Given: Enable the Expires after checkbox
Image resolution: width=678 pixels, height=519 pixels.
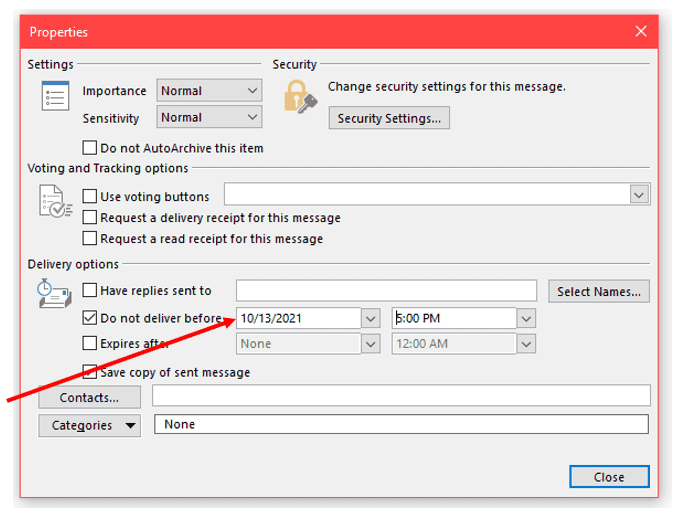Looking at the screenshot, I should click(90, 344).
